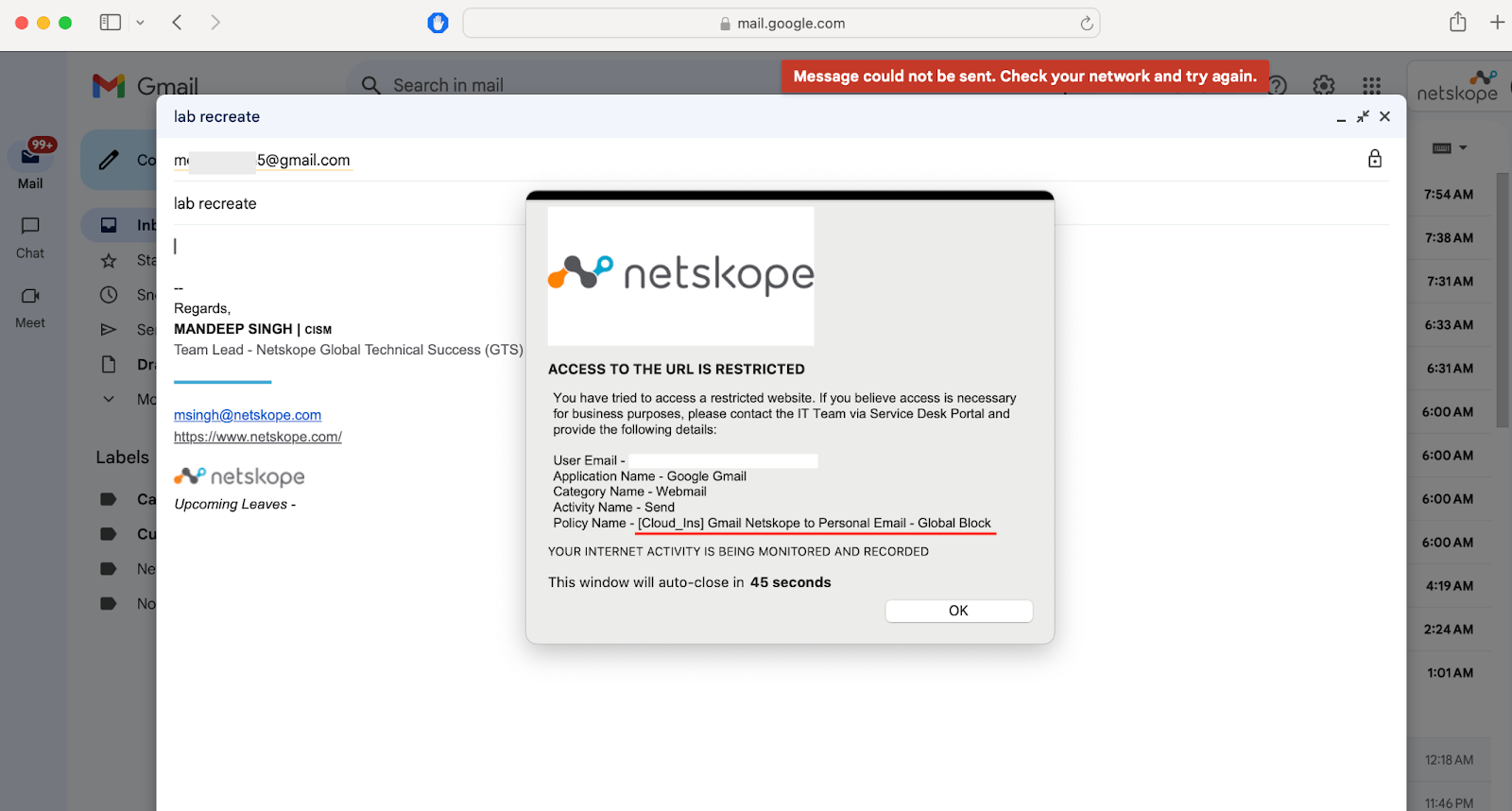Click the netskope logo in the signature
The height and width of the screenshot is (811, 1512).
pos(239,476)
